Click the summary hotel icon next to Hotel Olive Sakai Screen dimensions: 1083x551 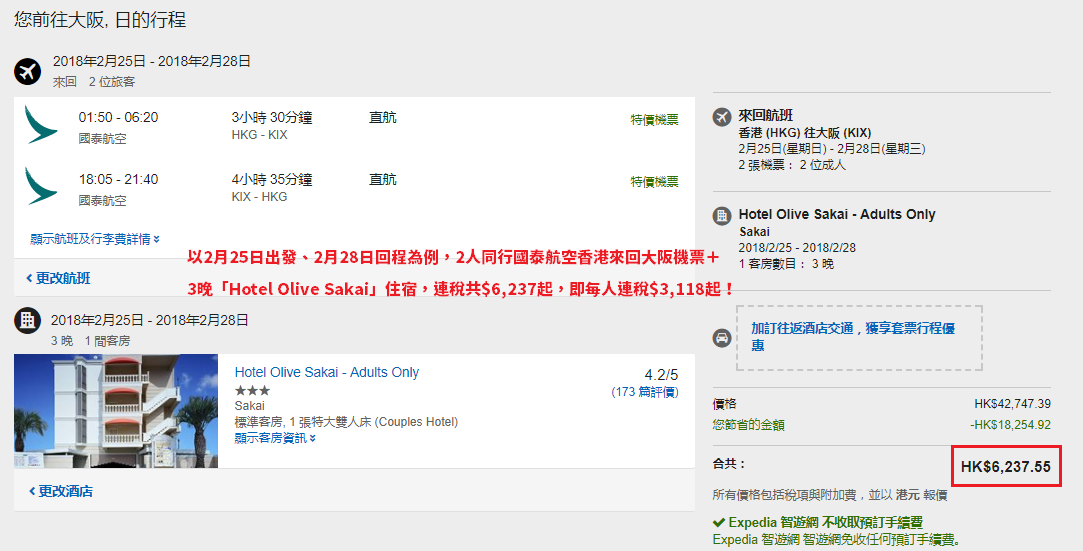point(722,215)
